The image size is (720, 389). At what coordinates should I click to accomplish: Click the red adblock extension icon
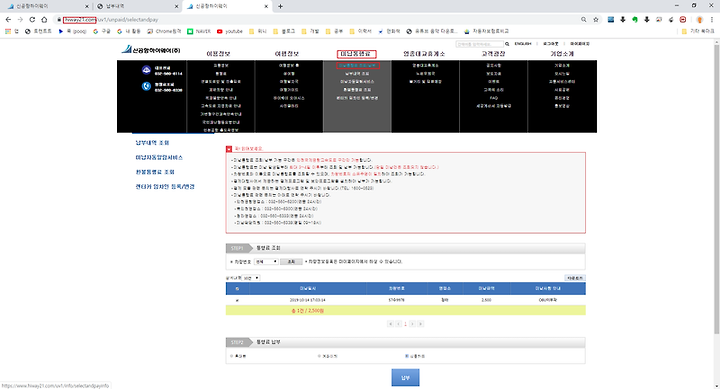(683, 20)
